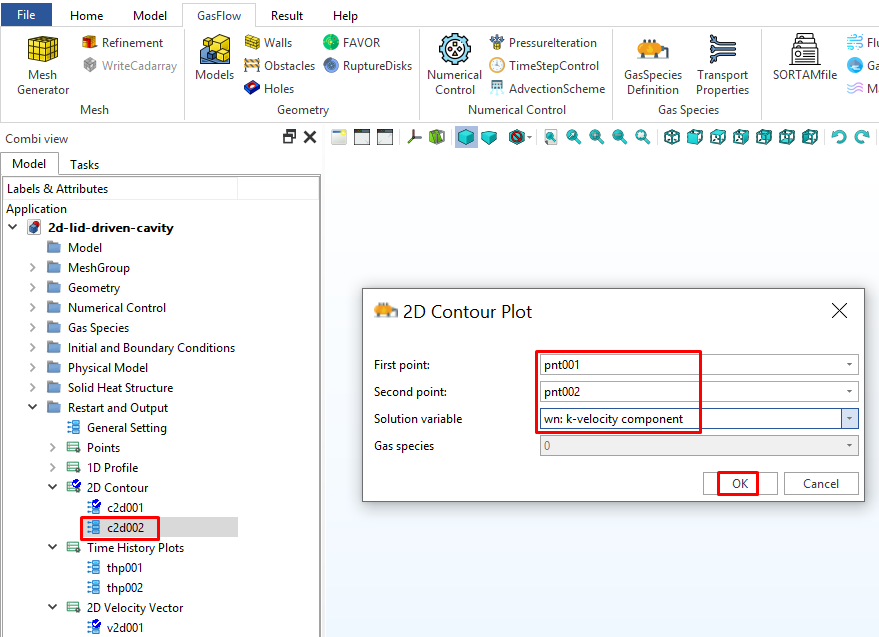879x637 pixels.
Task: Open GasSpecies Definition
Action: (652, 64)
